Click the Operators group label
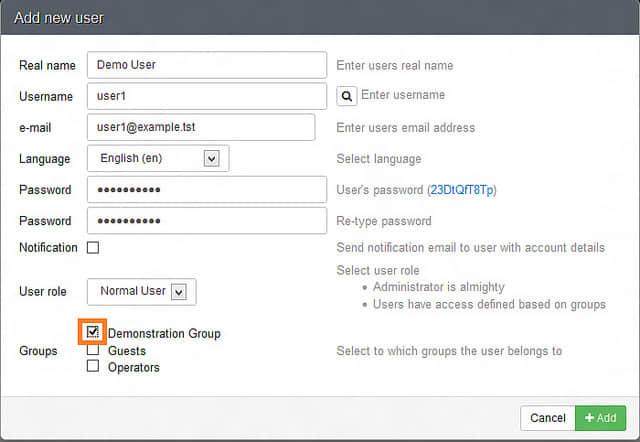Screen dimensions: 640x442 [x=134, y=367]
